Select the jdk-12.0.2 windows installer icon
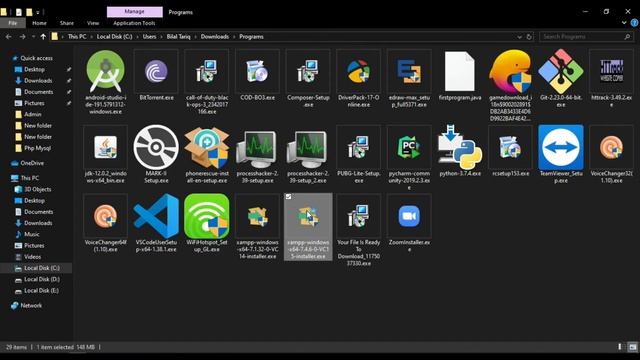640x360 pixels. (x=105, y=147)
